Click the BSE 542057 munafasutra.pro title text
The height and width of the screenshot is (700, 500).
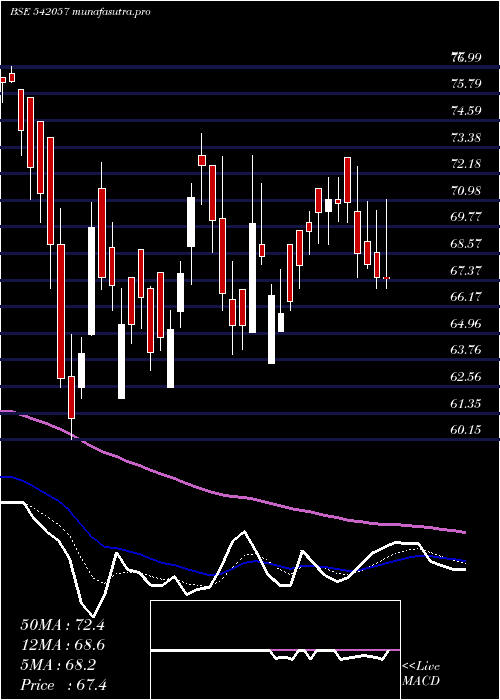pyautogui.click(x=80, y=12)
